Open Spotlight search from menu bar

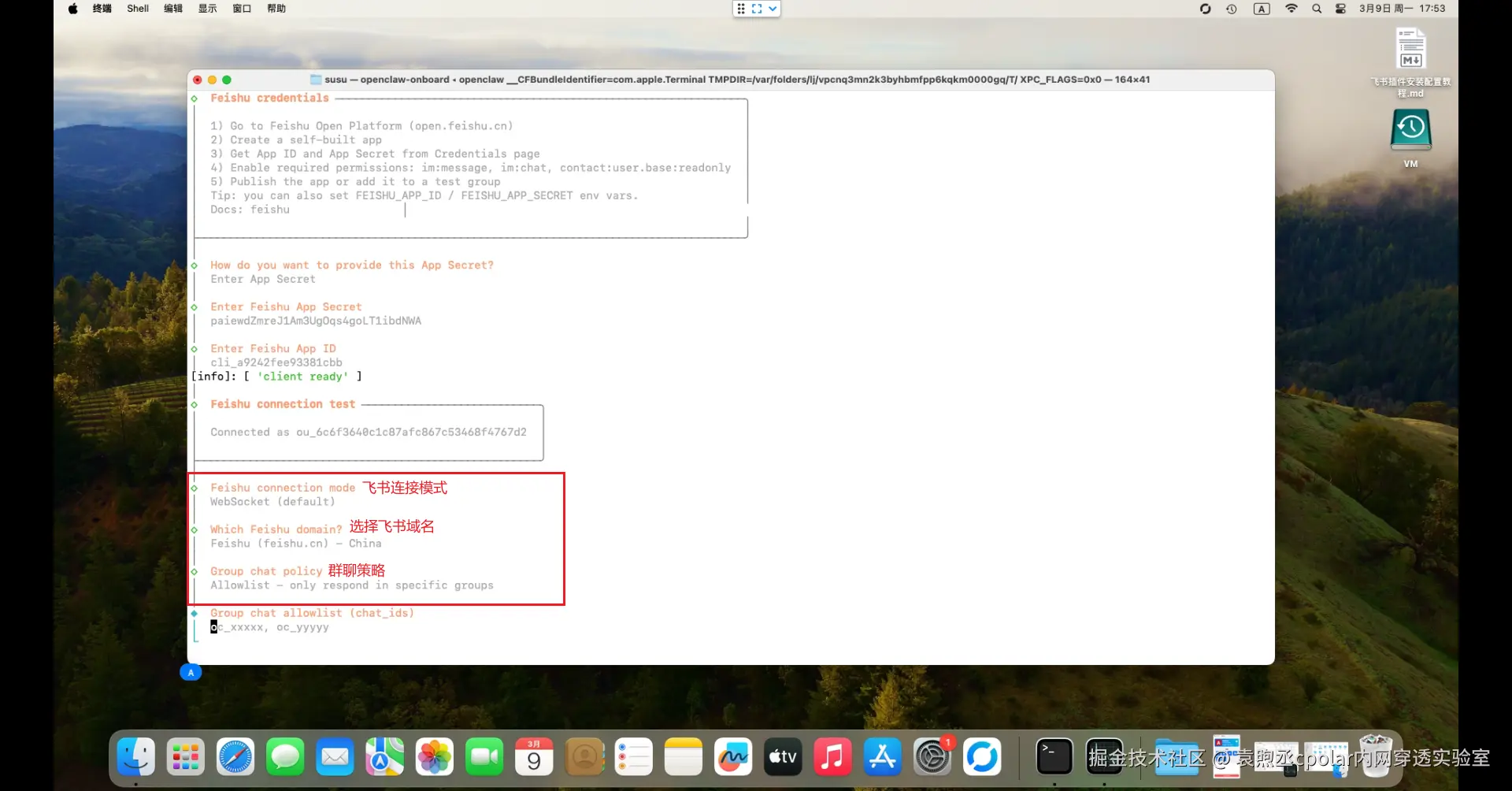[x=1317, y=9]
